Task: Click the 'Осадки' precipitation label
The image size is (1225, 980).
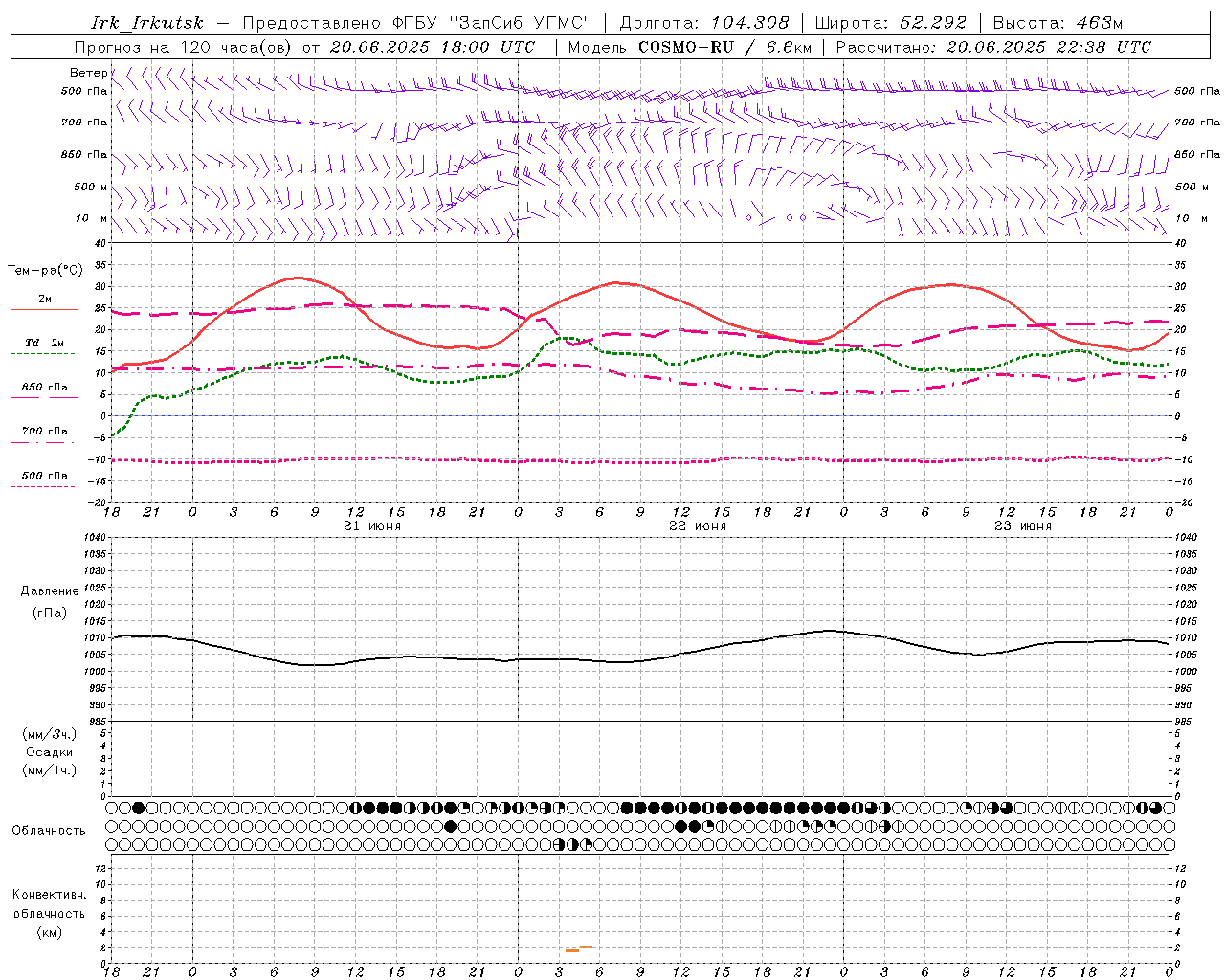Action: pyautogui.click(x=50, y=752)
